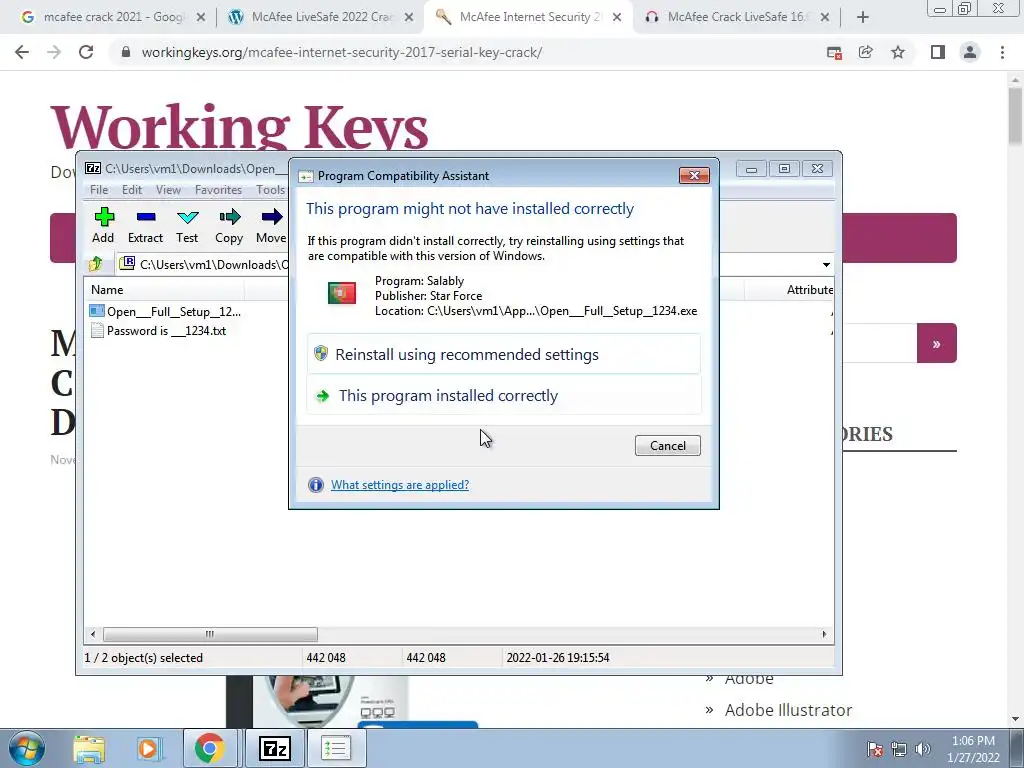
Task: Open the Chrome profile avatar
Action: (x=970, y=52)
